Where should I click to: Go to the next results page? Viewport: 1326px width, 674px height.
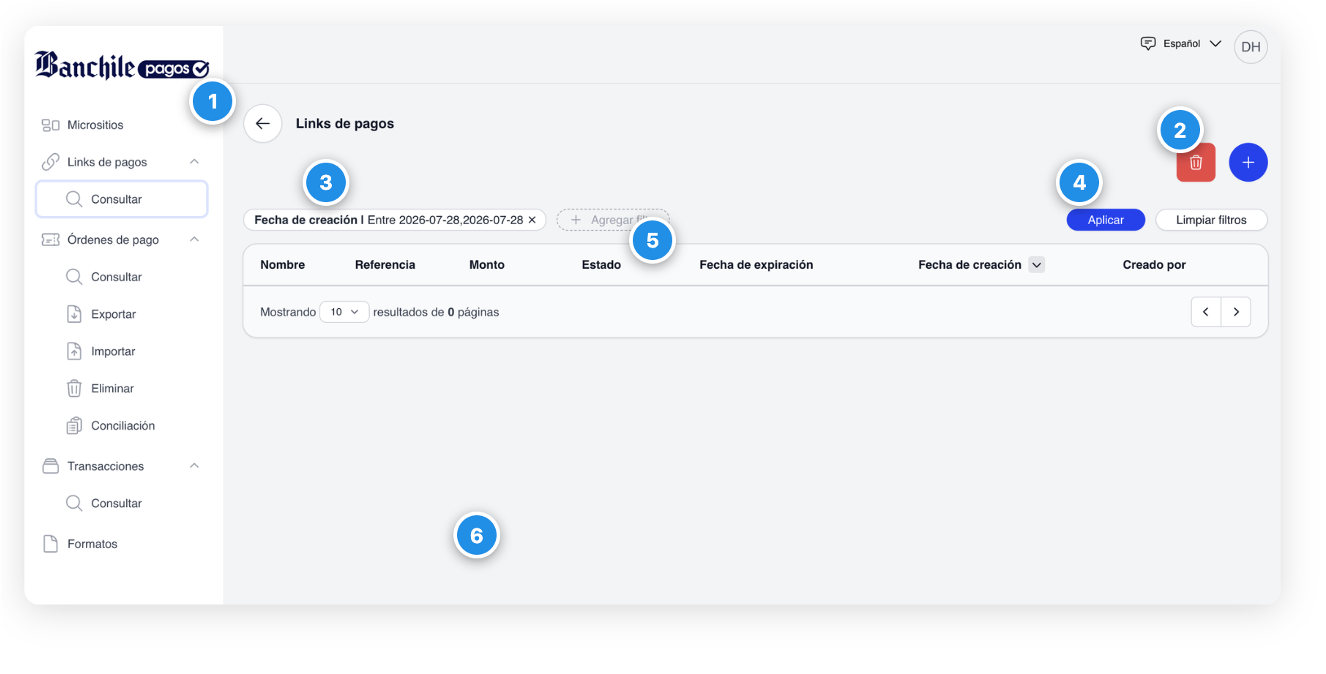click(x=1236, y=312)
